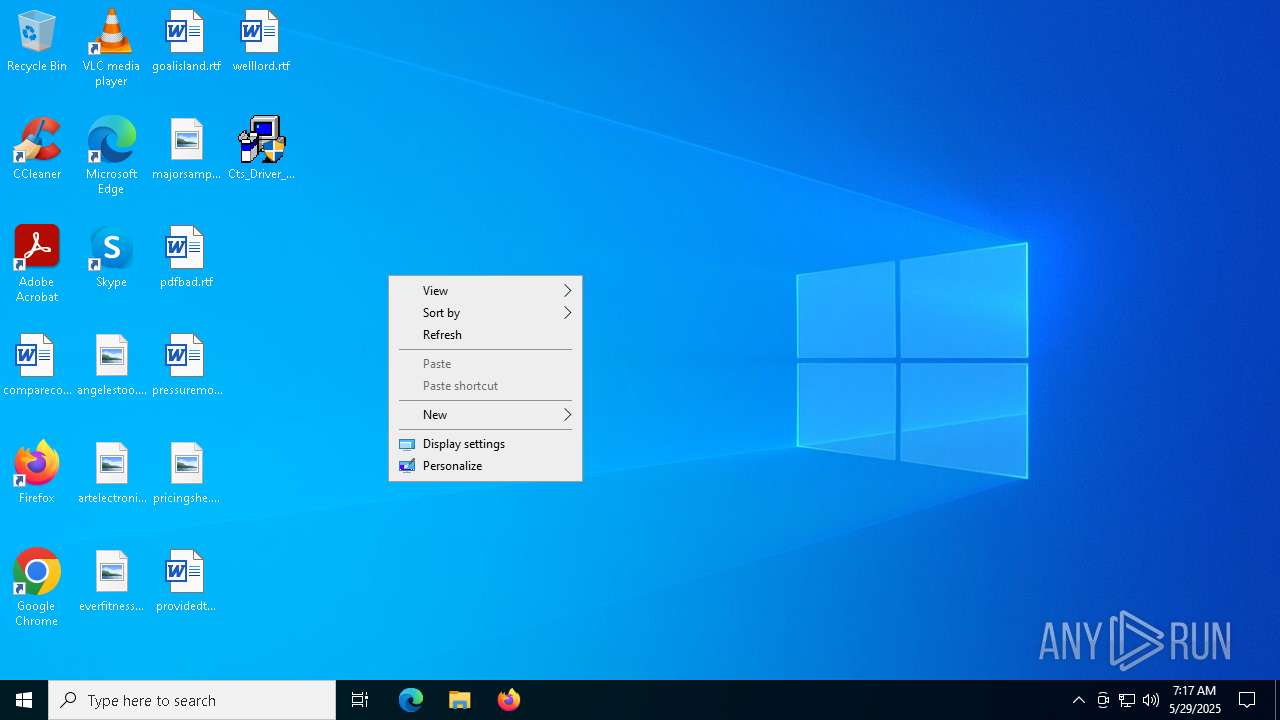This screenshot has height=720, width=1280.
Task: Click the volume speaker tray icon
Action: 1151,700
